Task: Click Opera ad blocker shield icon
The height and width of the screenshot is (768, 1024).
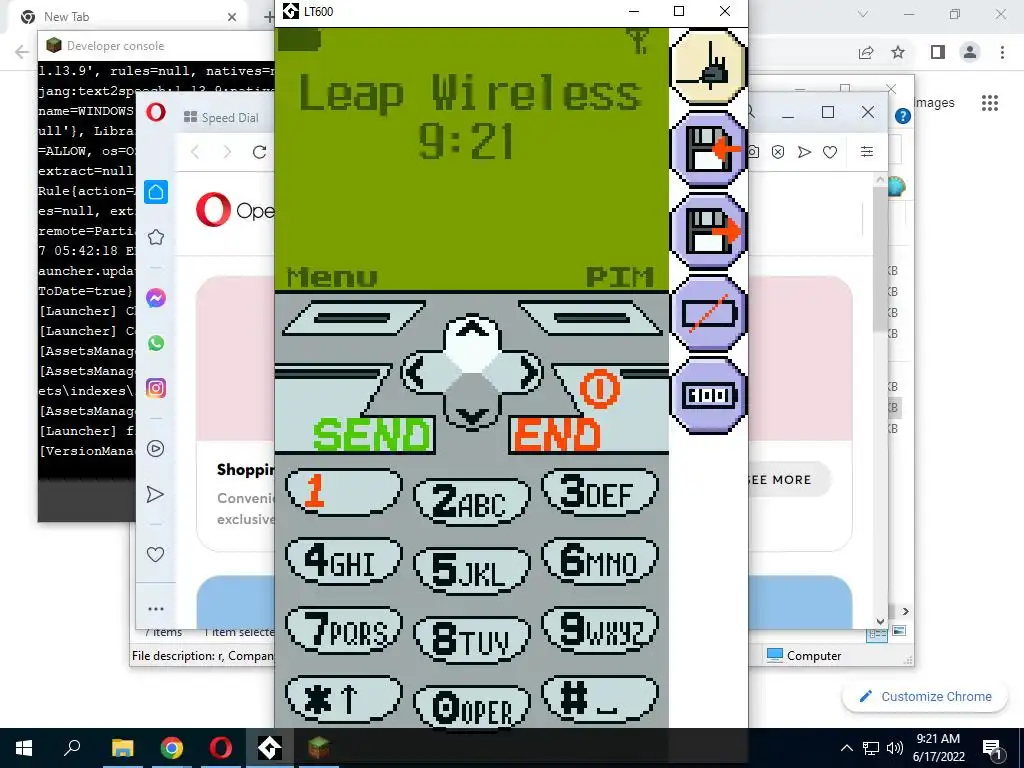Action: coord(778,152)
